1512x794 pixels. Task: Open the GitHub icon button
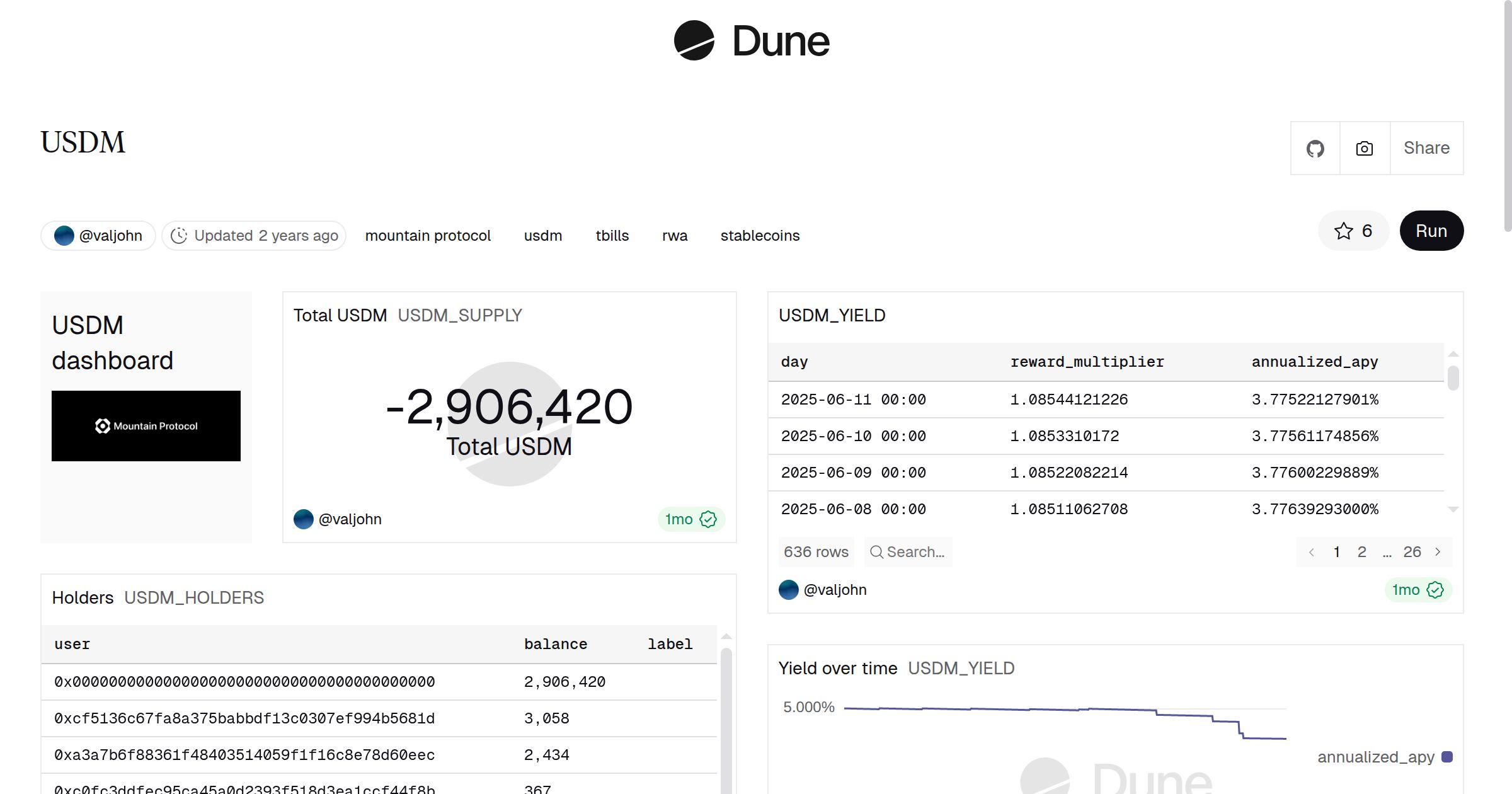click(1315, 149)
